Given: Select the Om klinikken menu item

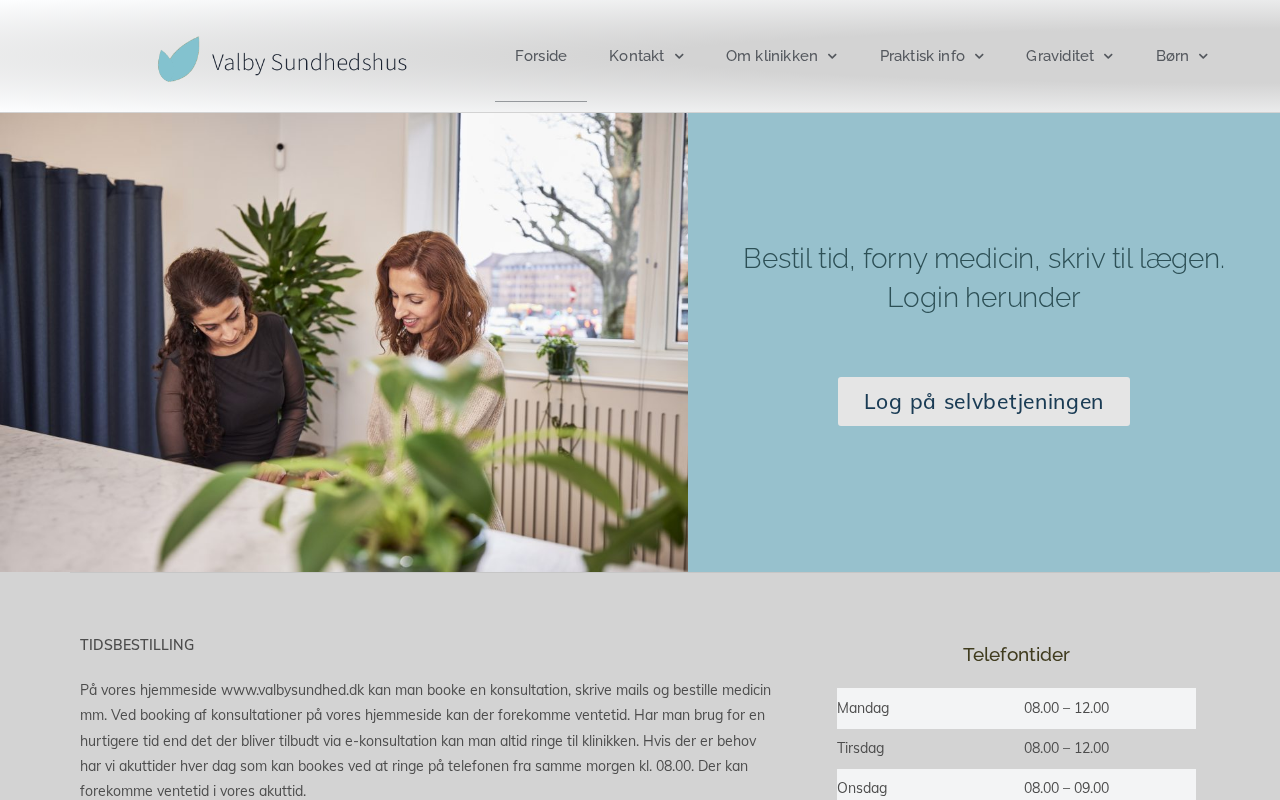Looking at the screenshot, I should [772, 56].
